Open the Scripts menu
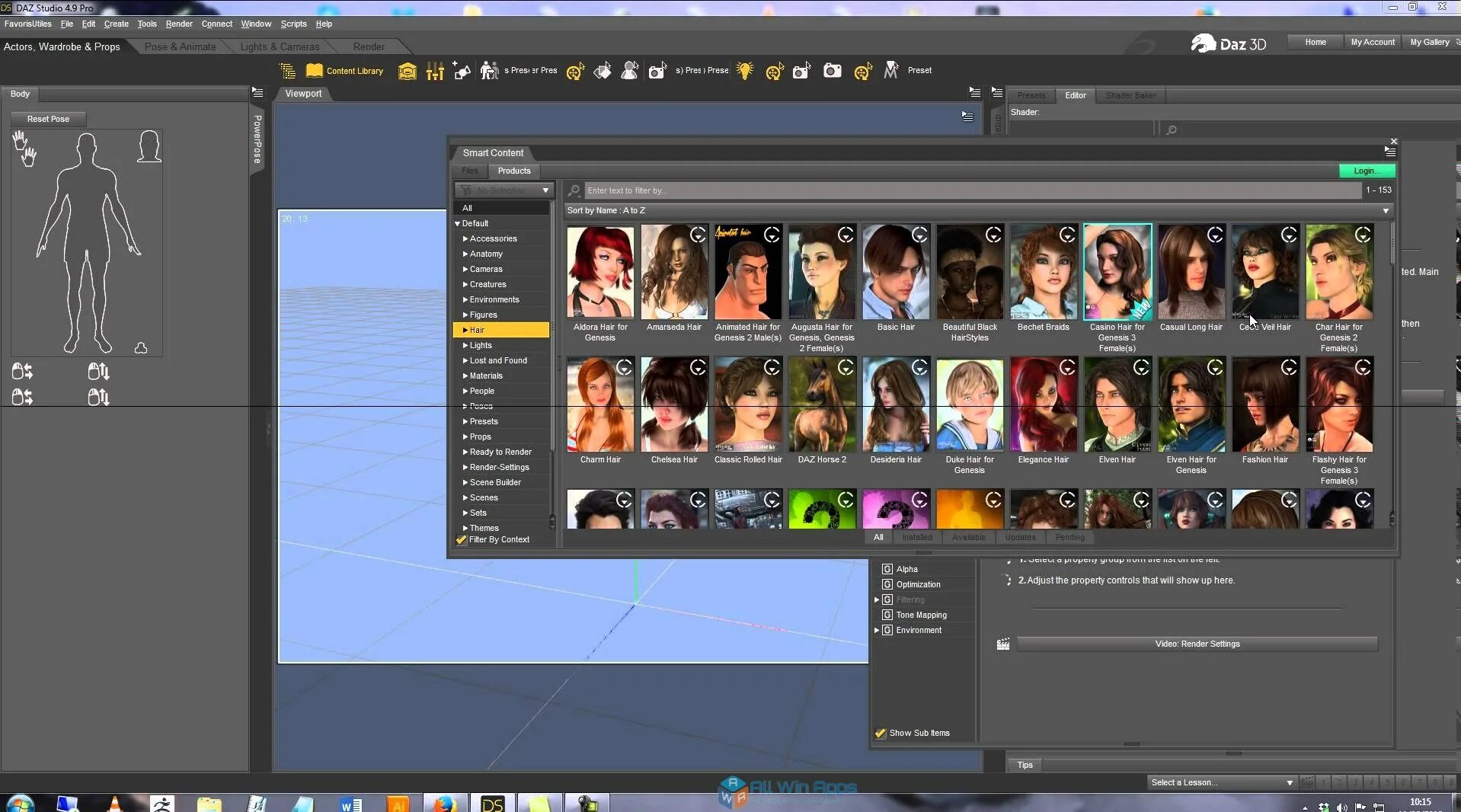Image resolution: width=1461 pixels, height=812 pixels. [293, 24]
